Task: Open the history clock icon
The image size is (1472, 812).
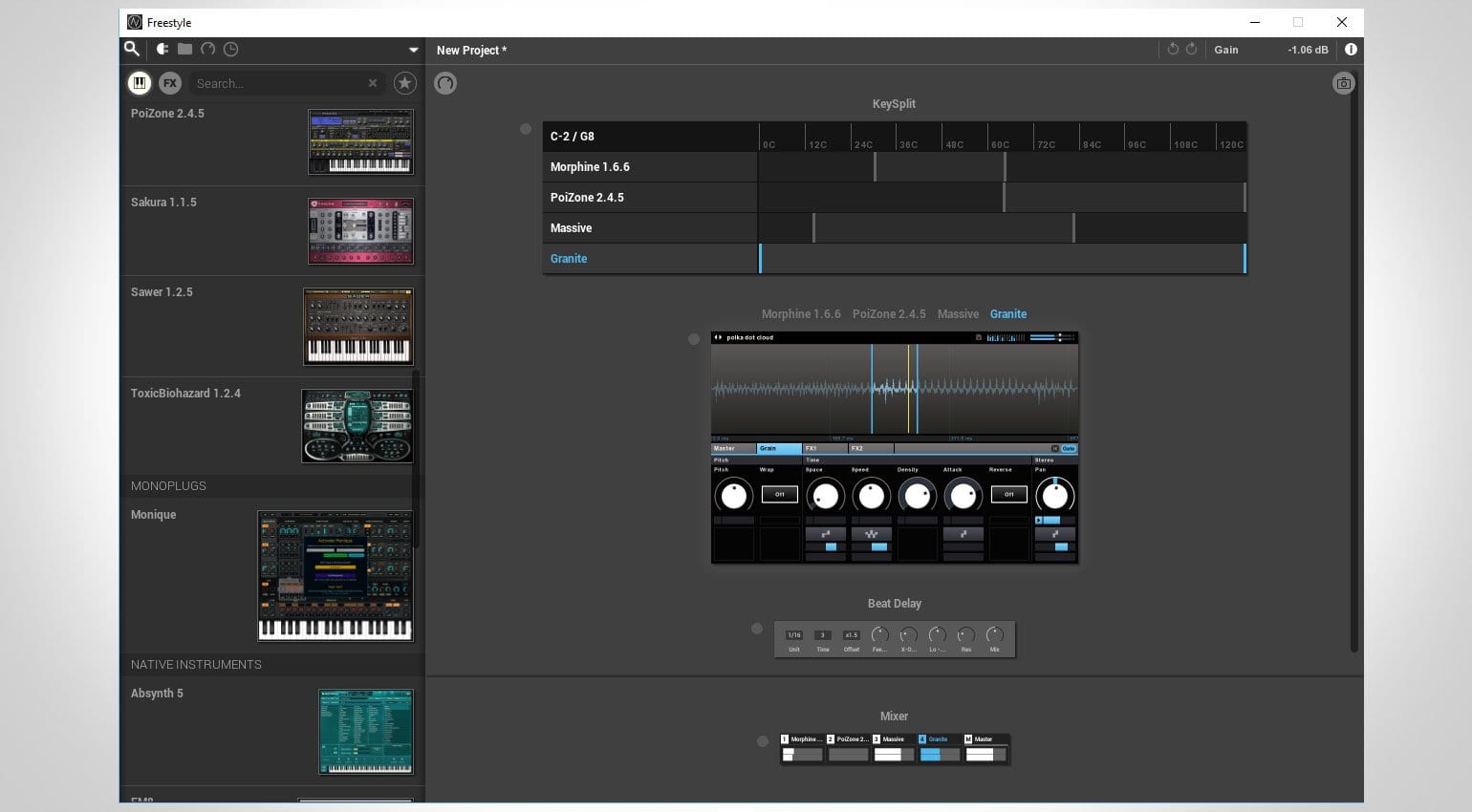Action: point(231,49)
